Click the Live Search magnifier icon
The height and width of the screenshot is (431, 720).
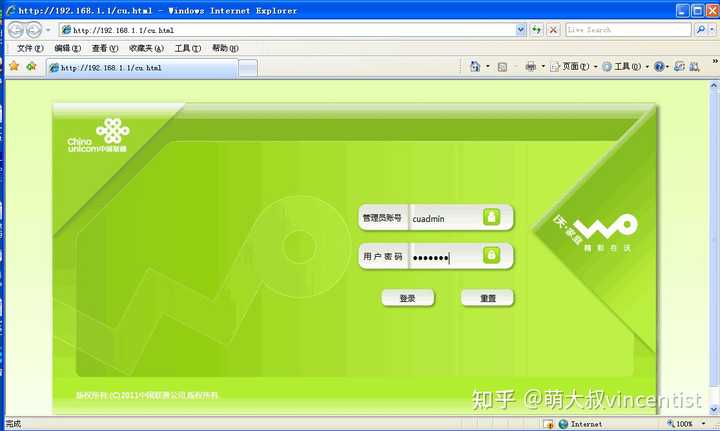pos(700,30)
